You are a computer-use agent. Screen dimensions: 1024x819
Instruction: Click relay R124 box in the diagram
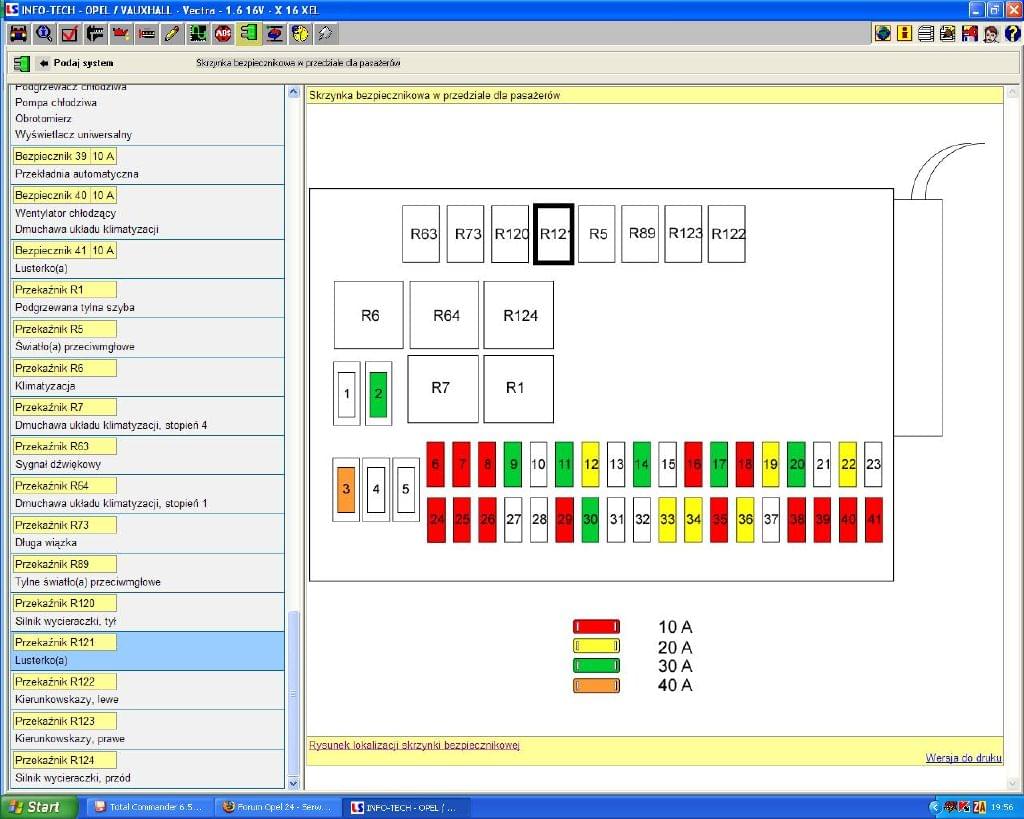pos(519,315)
